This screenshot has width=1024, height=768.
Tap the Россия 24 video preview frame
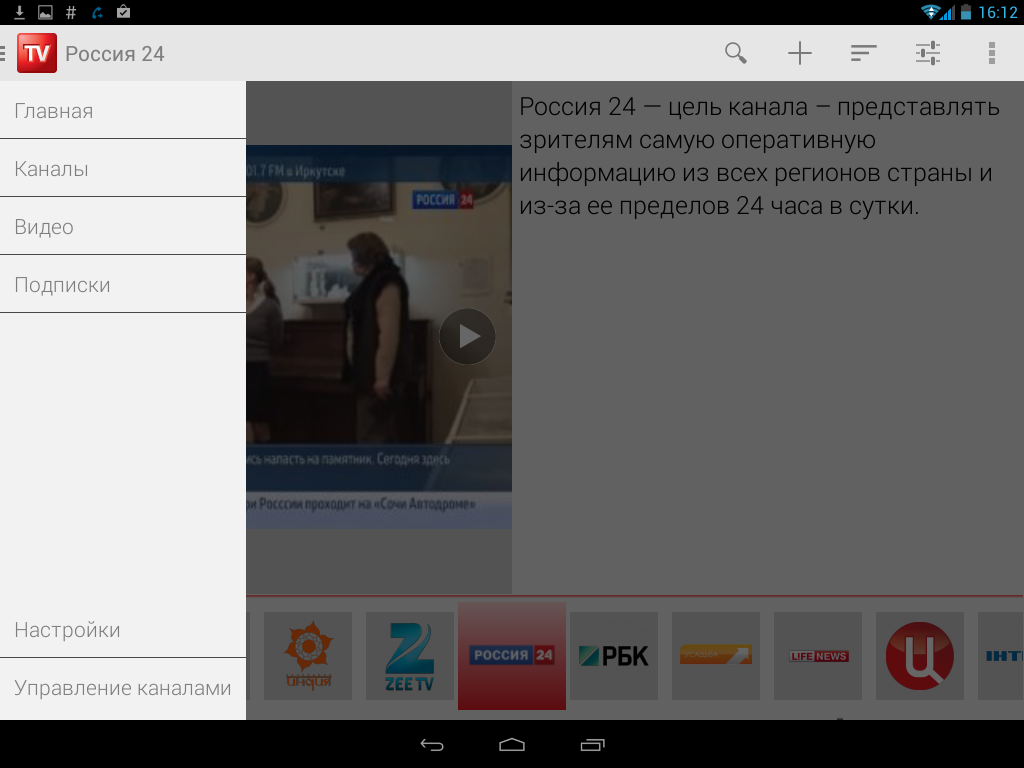(x=379, y=336)
